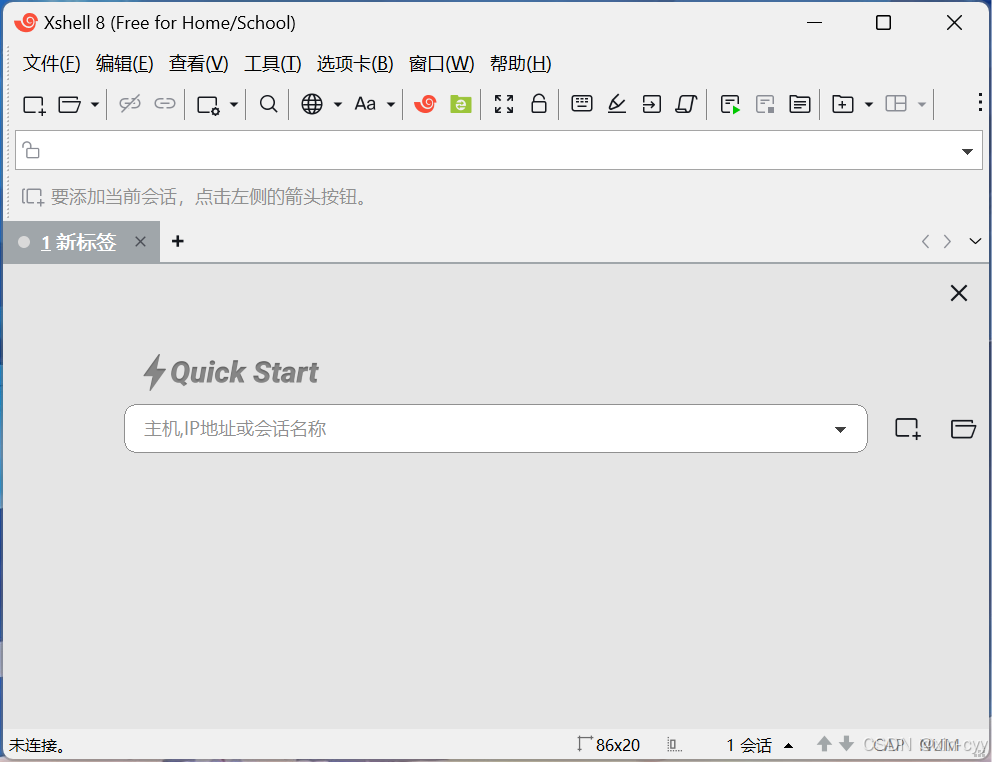Close the Quick Start panel
The image size is (992, 762).
[958, 293]
